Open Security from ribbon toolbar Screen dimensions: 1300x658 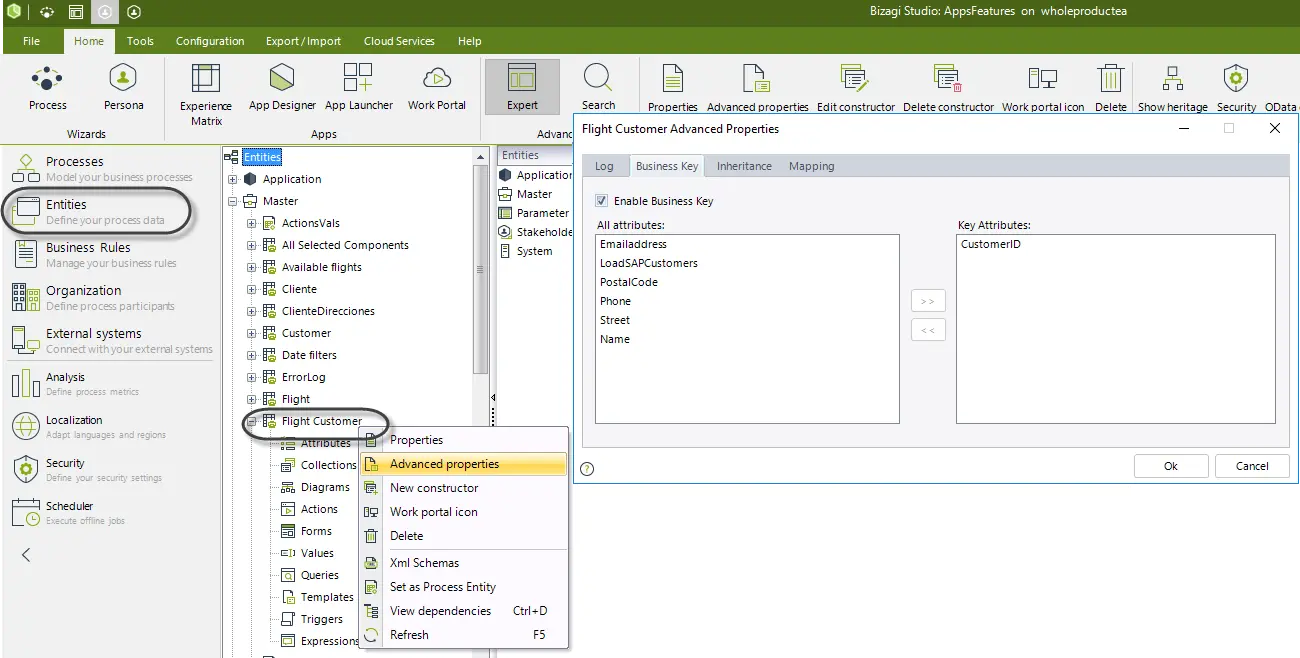(x=1236, y=88)
